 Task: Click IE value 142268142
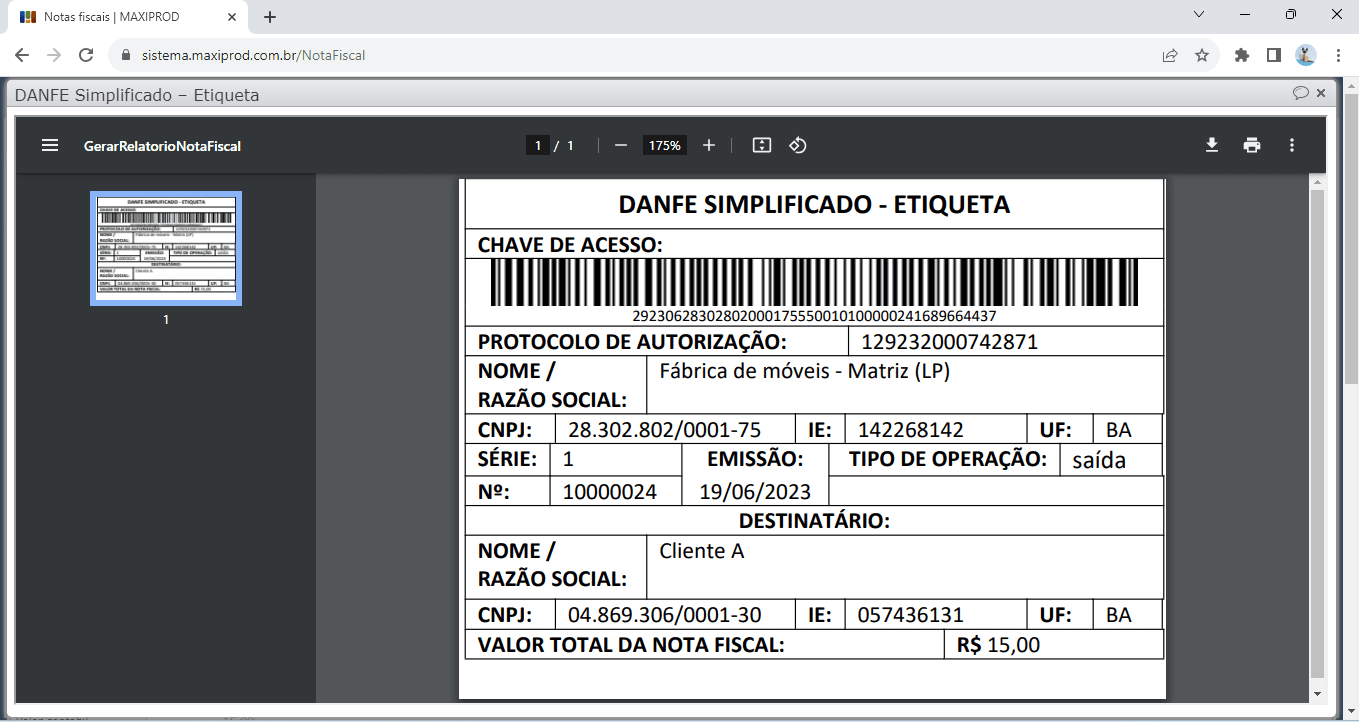pyautogui.click(x=910, y=430)
